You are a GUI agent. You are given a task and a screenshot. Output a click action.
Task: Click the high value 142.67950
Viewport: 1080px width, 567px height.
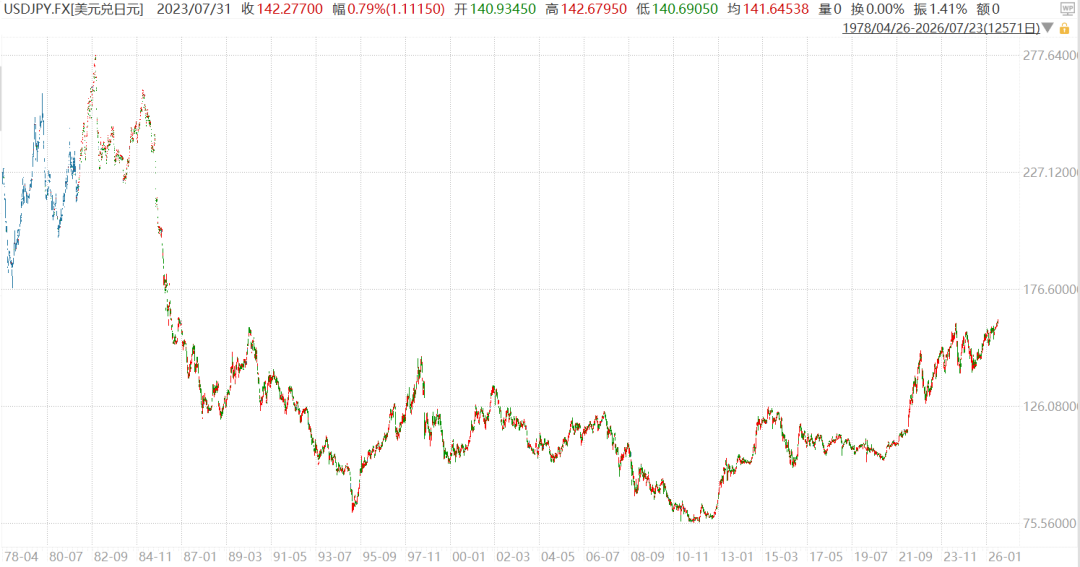coord(594,9)
